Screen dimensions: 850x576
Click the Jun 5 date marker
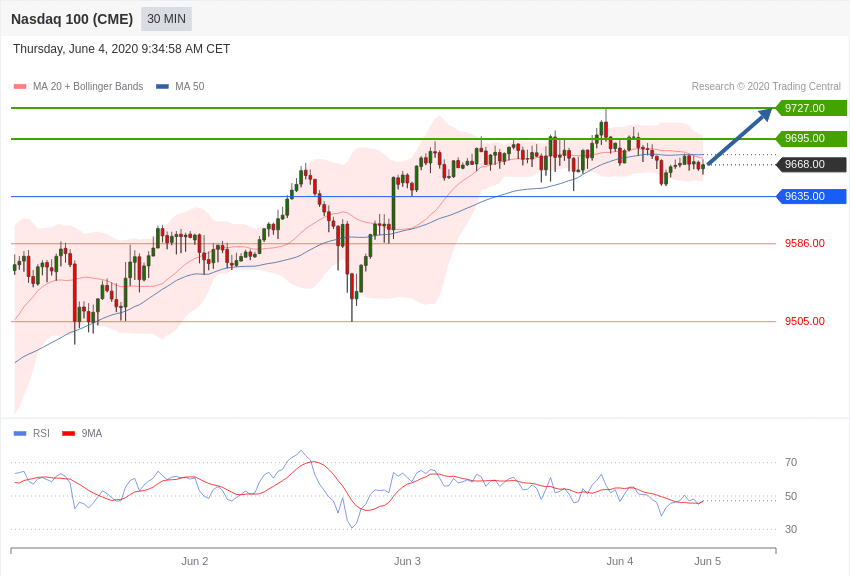click(707, 561)
